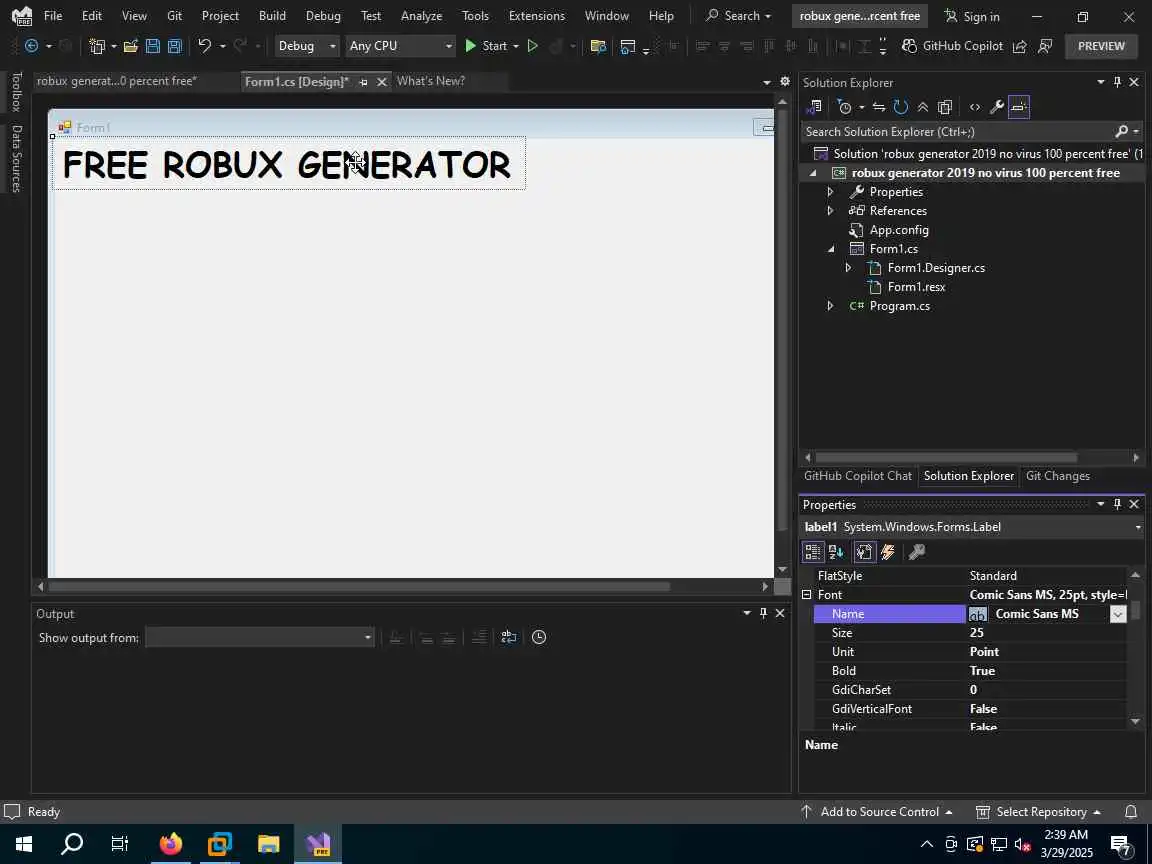Screen dimensions: 1152x864
Task: Toggle auto-hide pin on Properties panel
Action: pos(1117,504)
